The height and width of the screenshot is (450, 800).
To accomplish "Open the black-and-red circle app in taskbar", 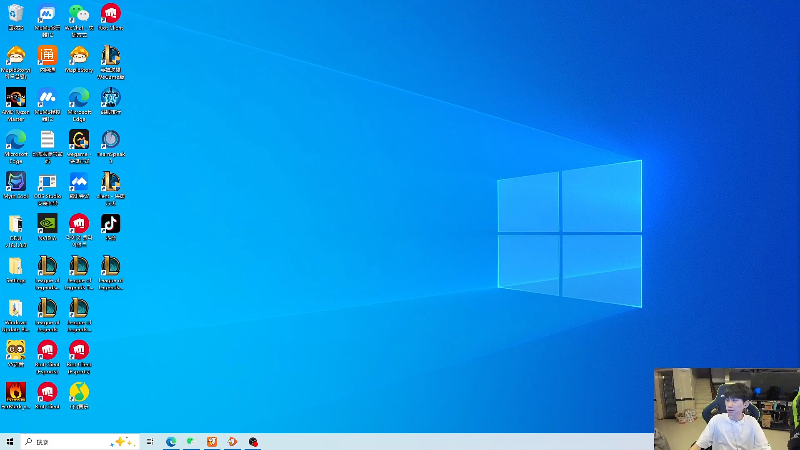I will pyautogui.click(x=253, y=442).
